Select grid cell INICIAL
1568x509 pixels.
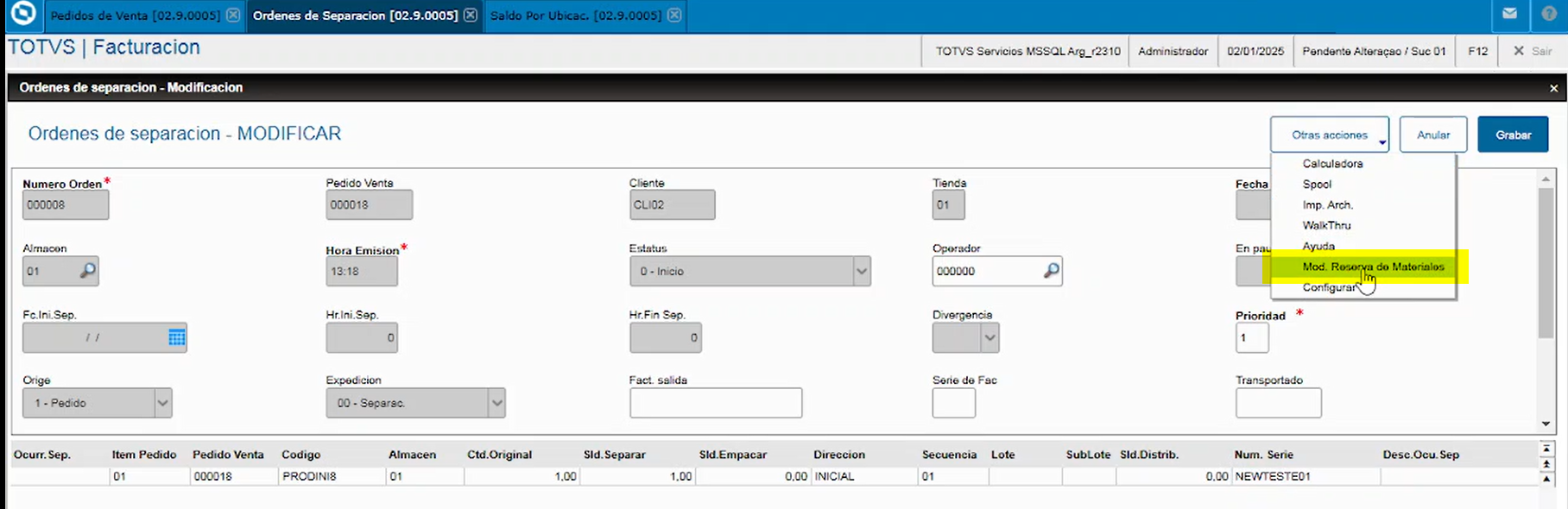(x=863, y=476)
